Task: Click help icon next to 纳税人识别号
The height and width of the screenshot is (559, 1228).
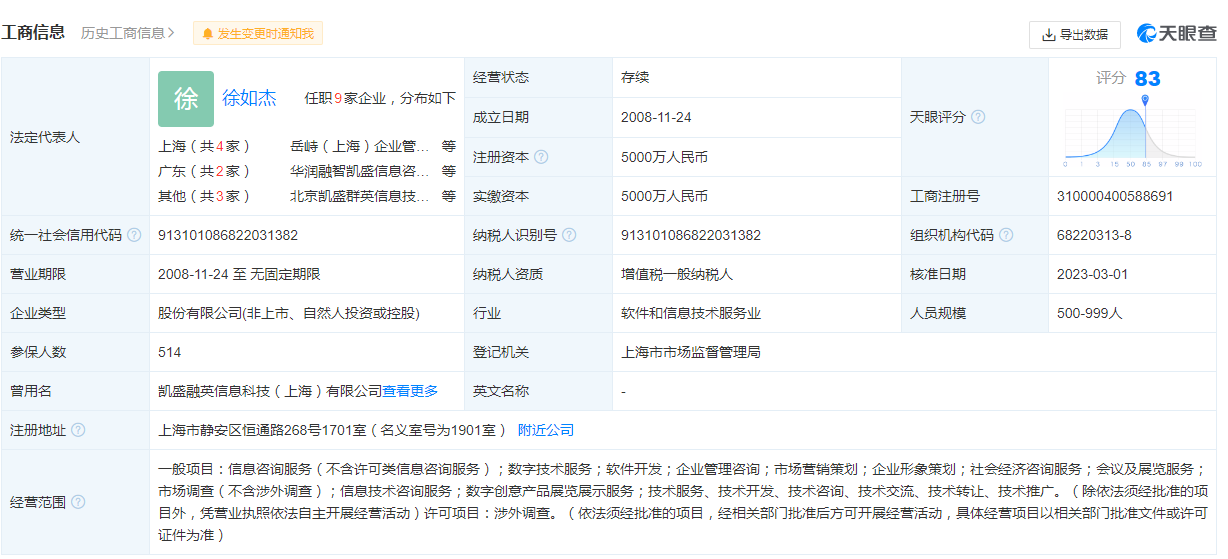Action: (x=569, y=235)
